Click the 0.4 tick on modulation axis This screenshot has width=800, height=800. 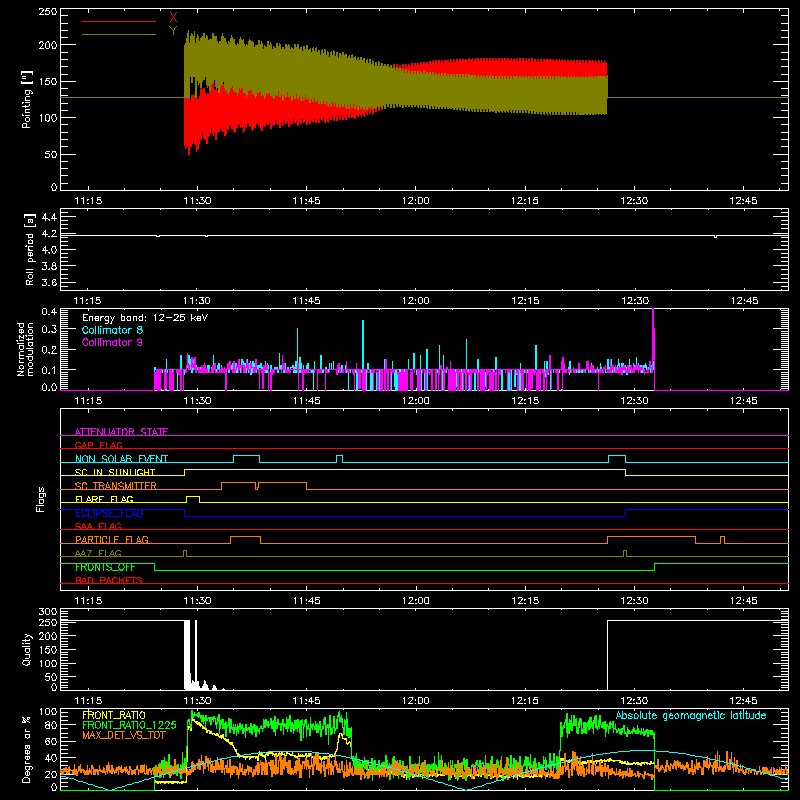click(x=48, y=311)
